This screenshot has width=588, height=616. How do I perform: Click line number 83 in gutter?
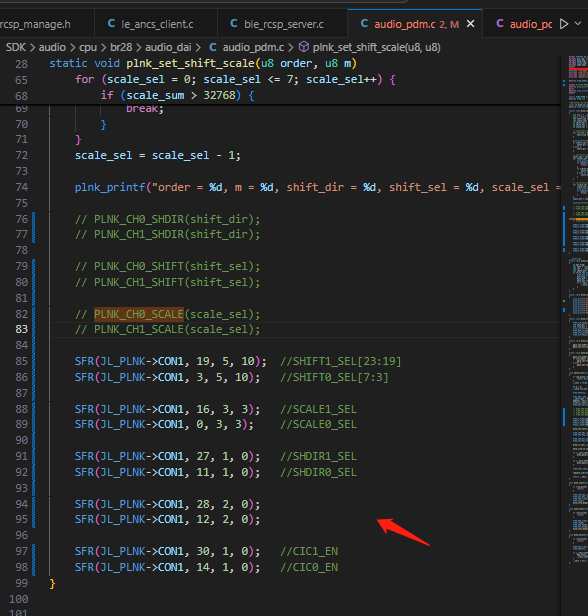click(22, 329)
